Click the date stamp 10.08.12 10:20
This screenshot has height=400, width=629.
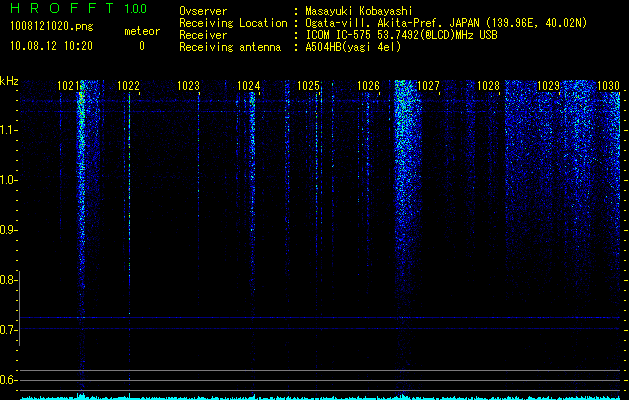51,46
